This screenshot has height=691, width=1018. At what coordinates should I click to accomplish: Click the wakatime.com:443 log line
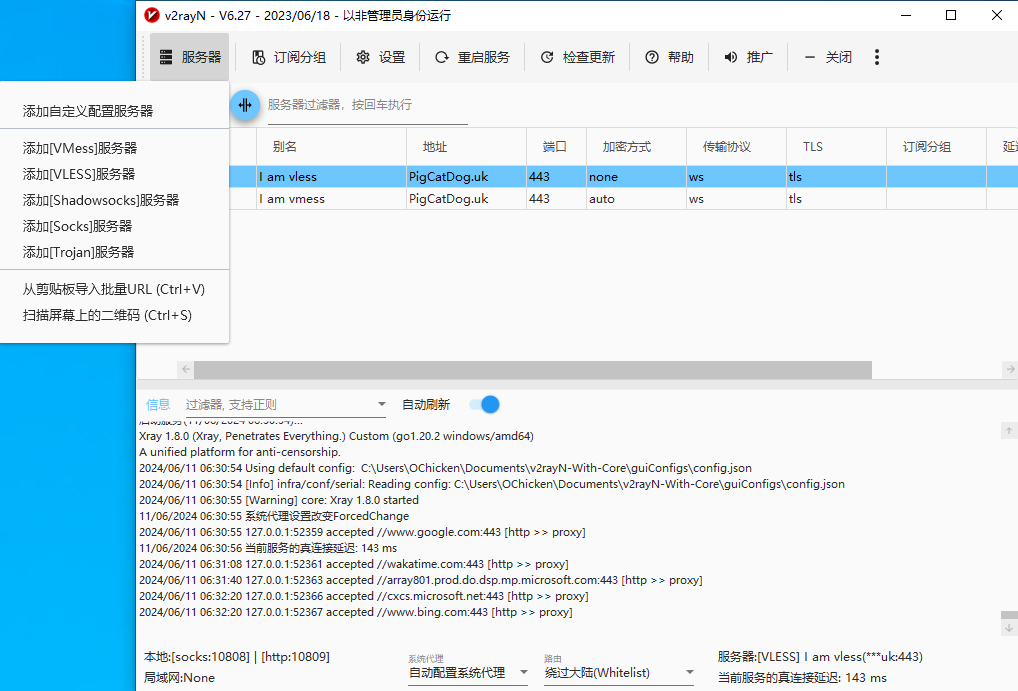coord(354,564)
